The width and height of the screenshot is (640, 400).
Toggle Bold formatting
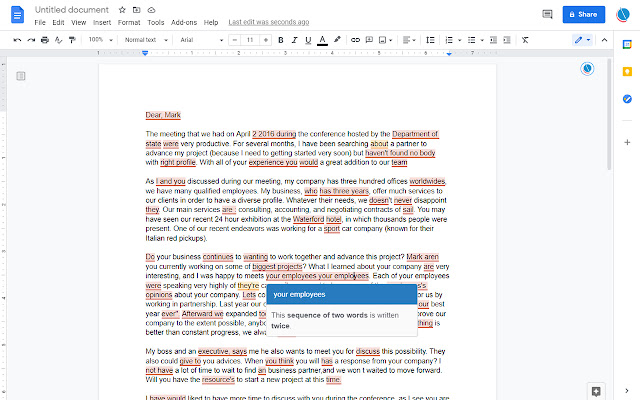[x=281, y=40]
